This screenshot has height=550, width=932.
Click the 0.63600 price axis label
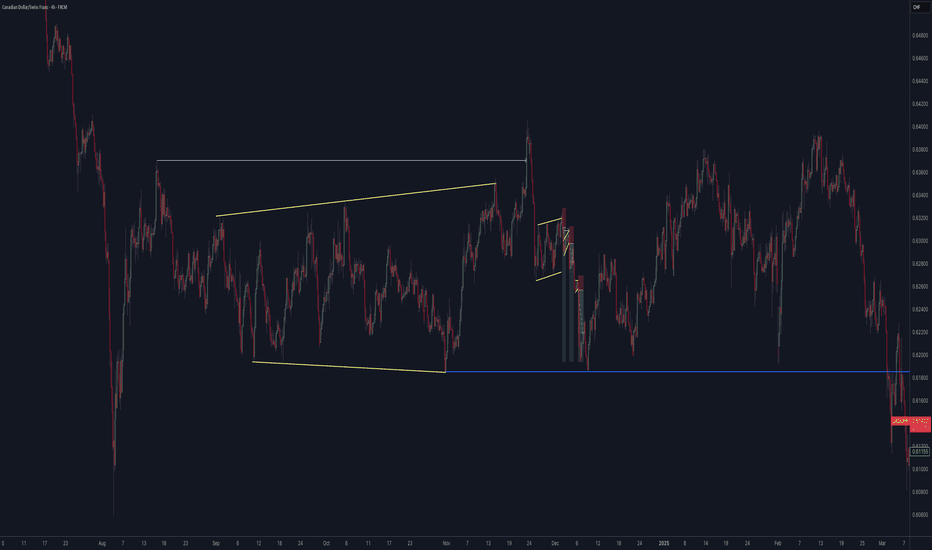click(x=920, y=172)
